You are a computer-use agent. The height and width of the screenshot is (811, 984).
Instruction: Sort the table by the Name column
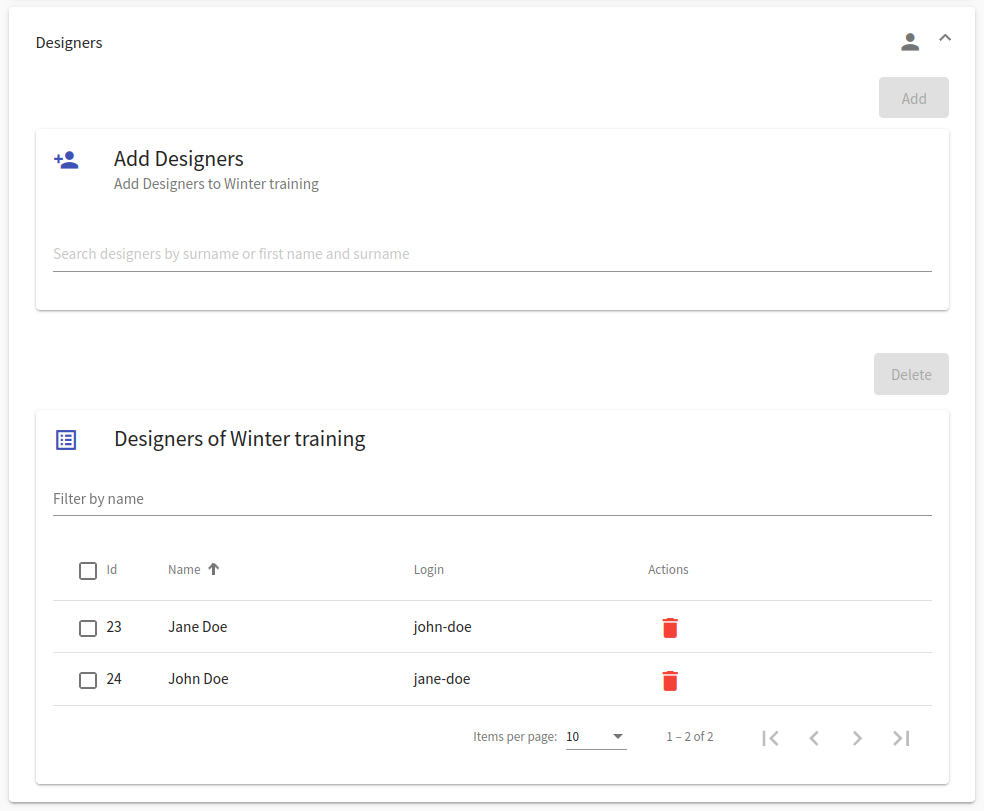pyautogui.click(x=184, y=570)
